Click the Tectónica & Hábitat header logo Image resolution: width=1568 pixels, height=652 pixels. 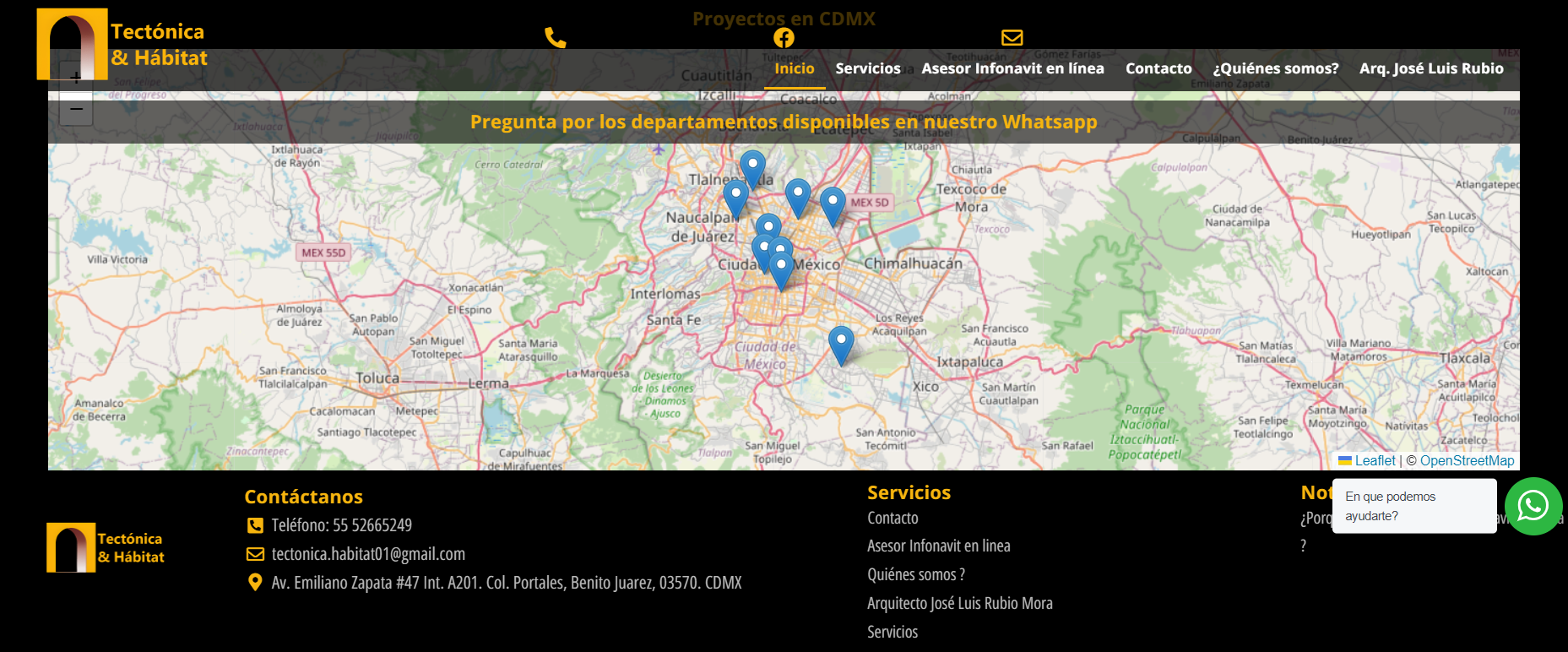[x=122, y=45]
